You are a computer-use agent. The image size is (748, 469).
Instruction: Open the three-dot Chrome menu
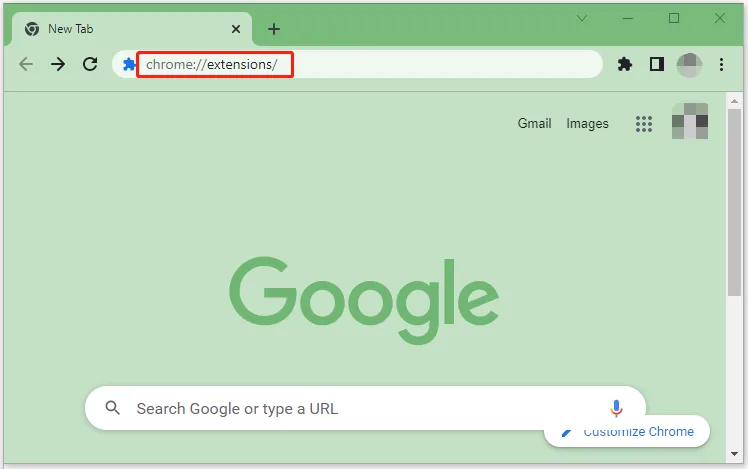[x=721, y=64]
